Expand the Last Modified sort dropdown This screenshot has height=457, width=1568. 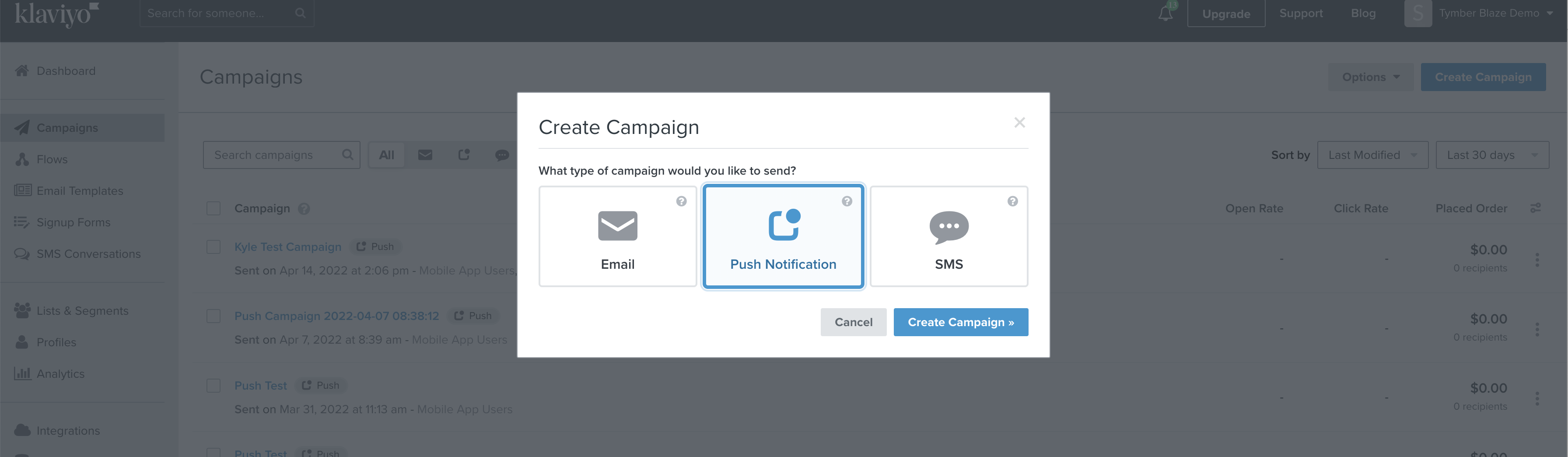point(1372,155)
